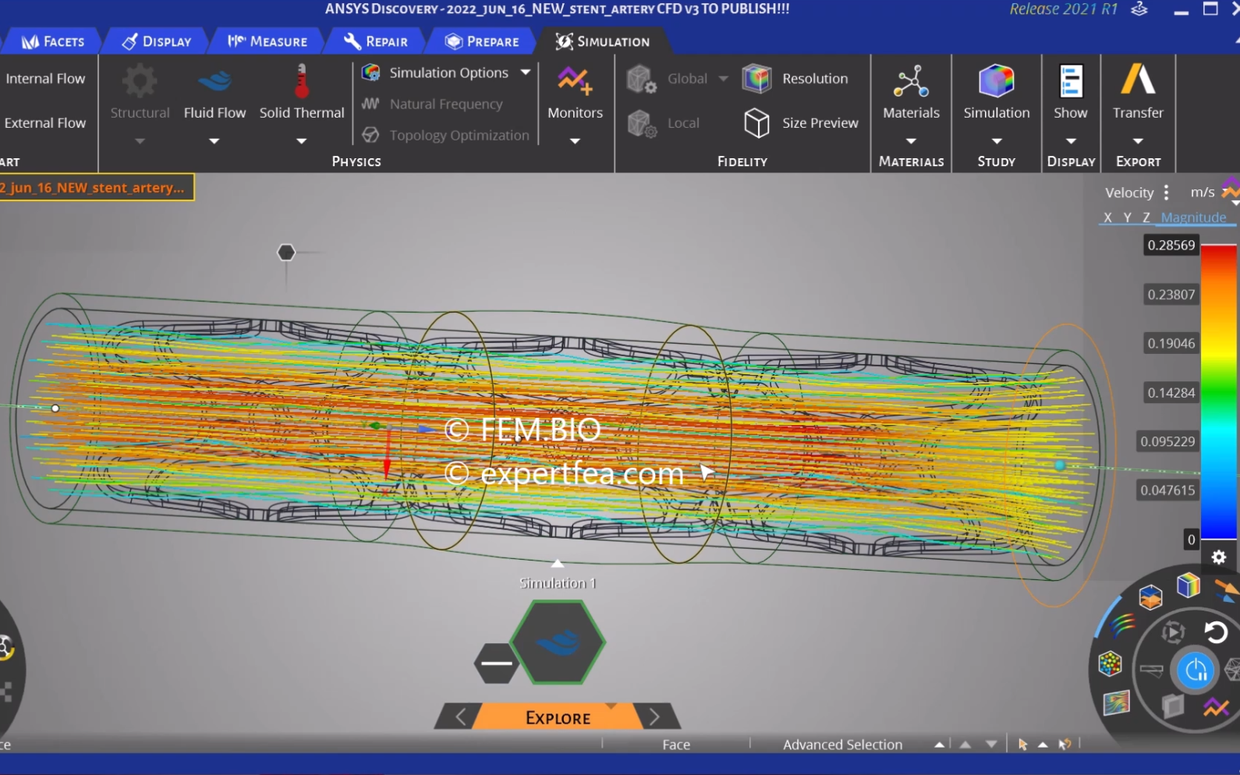Click the Explore mode button
The height and width of the screenshot is (775, 1240).
(x=557, y=716)
